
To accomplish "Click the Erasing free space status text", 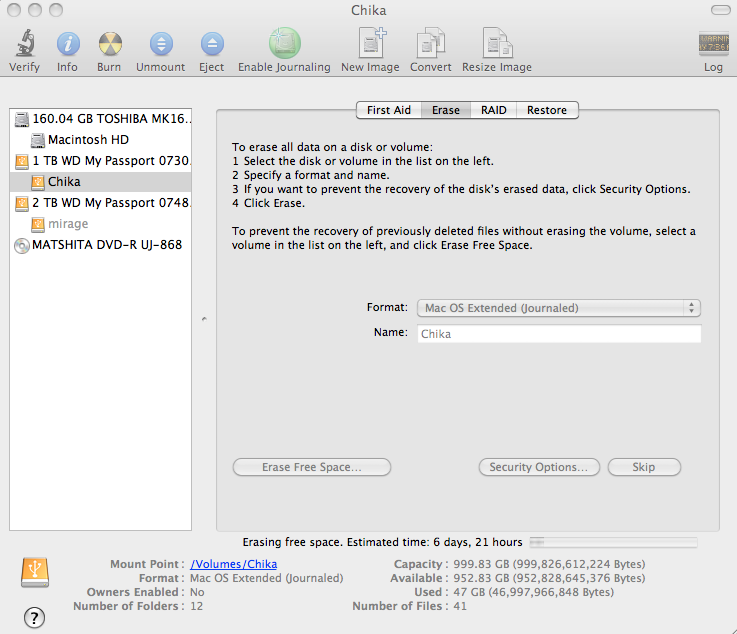I will 382,542.
